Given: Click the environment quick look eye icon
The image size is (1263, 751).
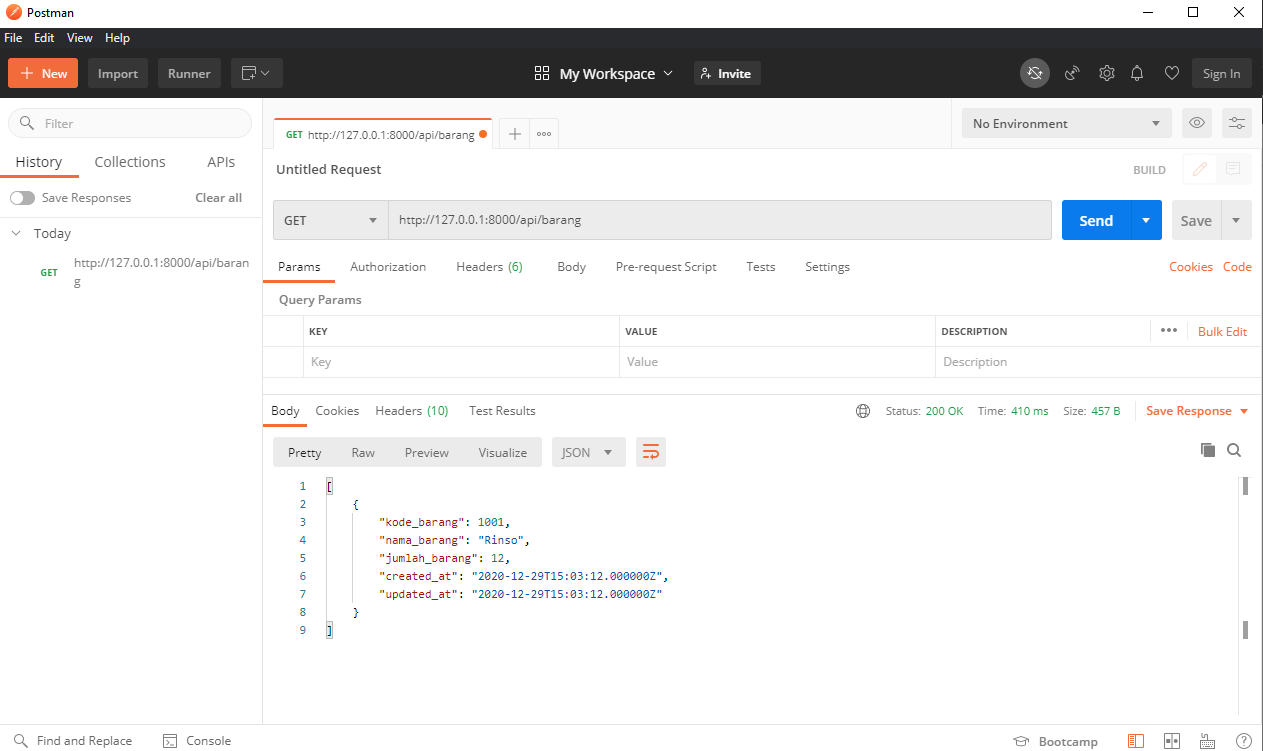Looking at the screenshot, I should point(1196,123).
